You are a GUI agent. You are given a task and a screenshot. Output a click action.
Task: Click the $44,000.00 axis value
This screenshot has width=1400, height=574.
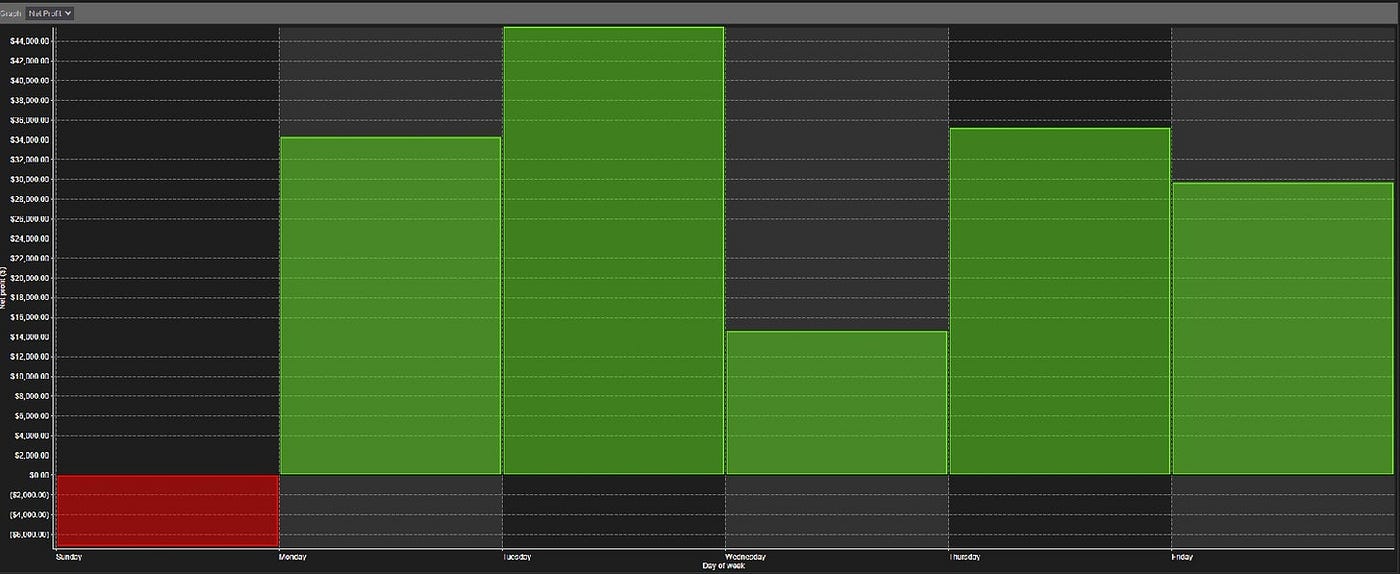[31, 41]
